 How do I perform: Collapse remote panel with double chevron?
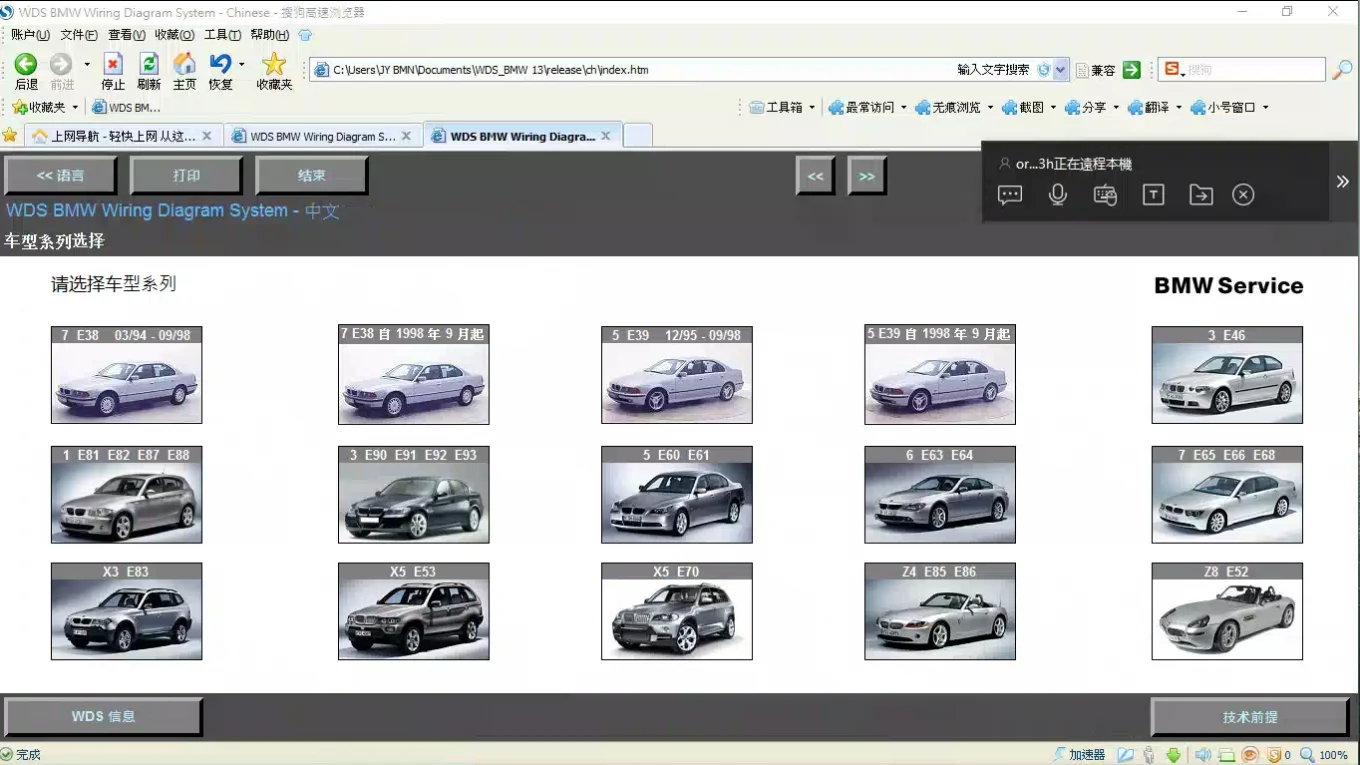1343,181
